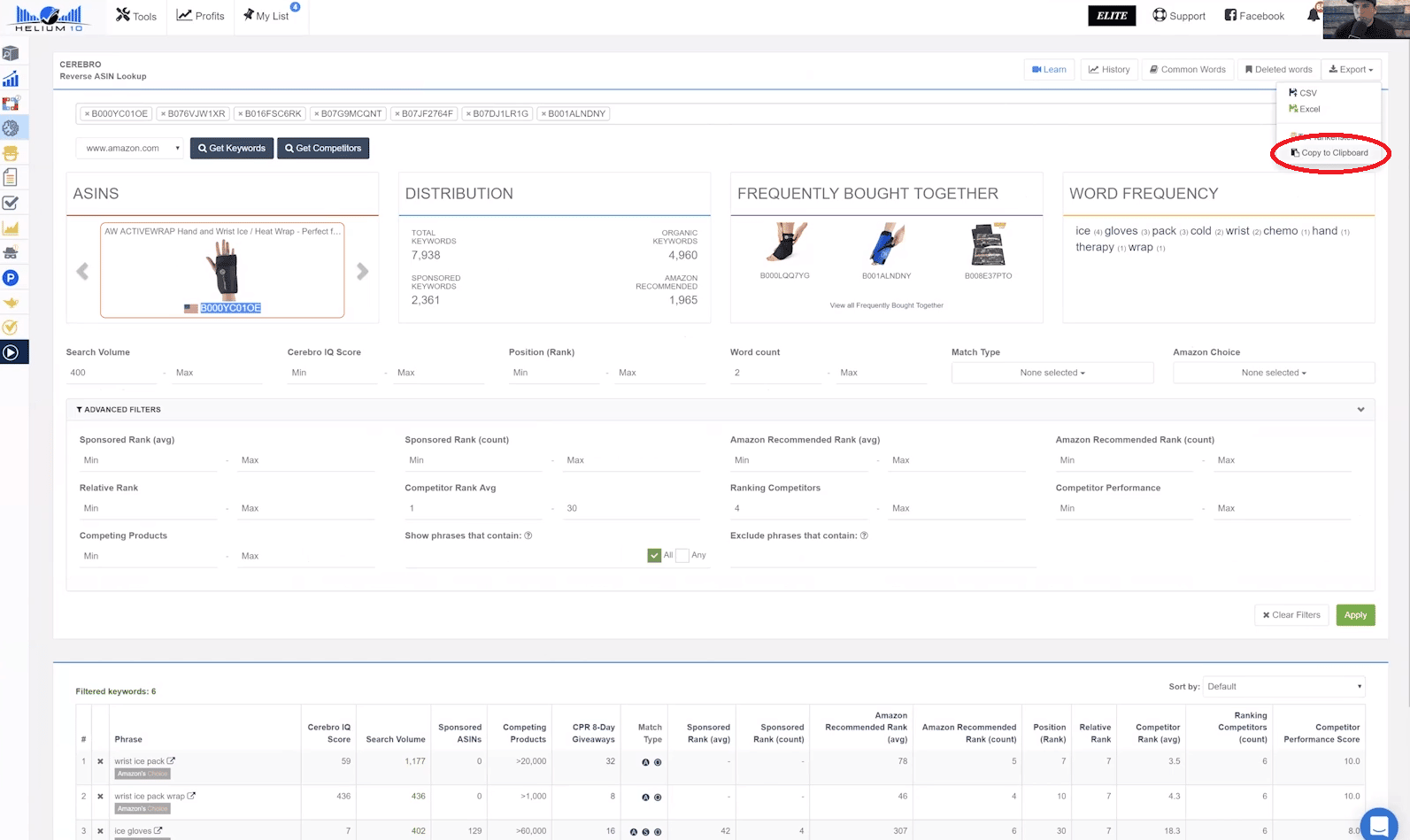Remove ASIN tag B001ALNDNY
The image size is (1410, 840).
coord(543,113)
